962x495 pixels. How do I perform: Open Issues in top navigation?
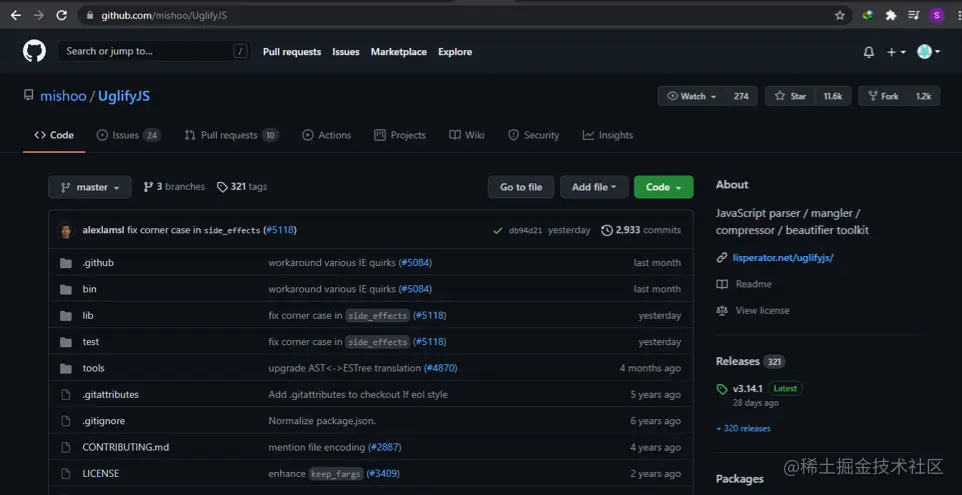click(x=346, y=52)
